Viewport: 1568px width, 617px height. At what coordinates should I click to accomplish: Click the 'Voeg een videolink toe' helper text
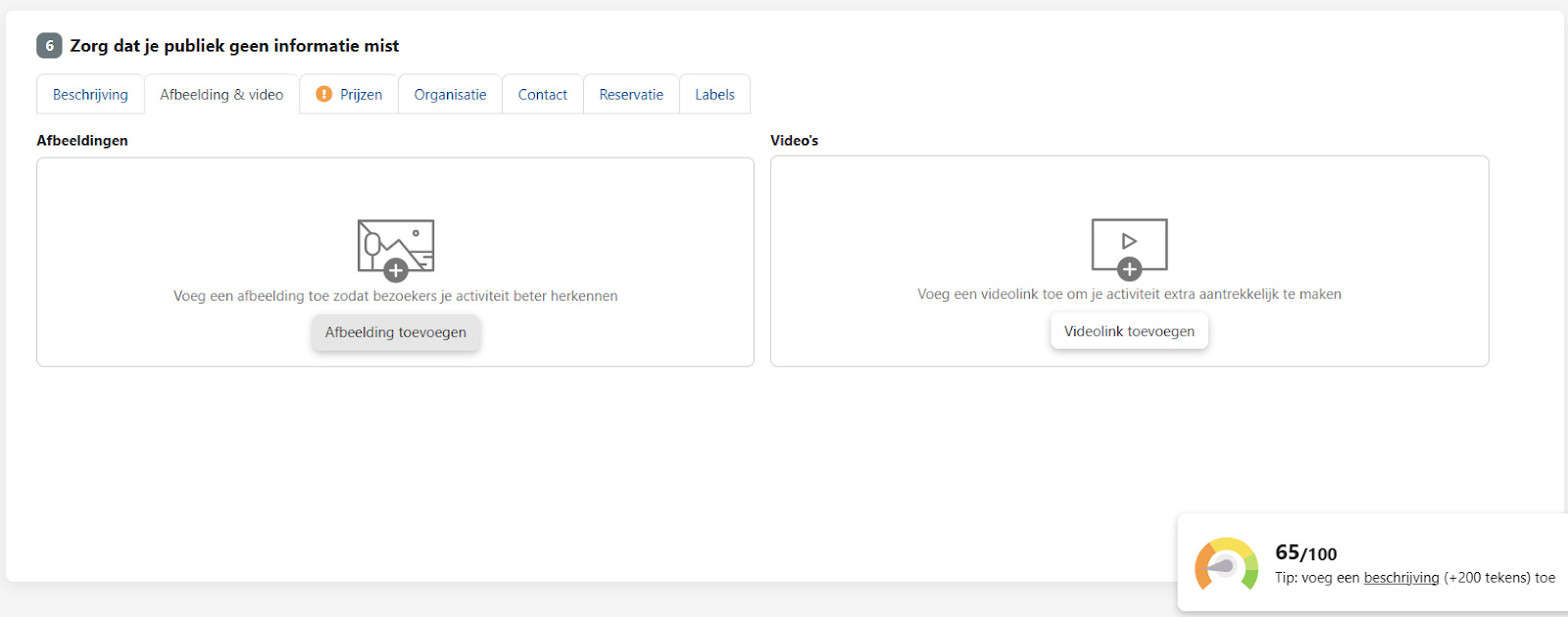[x=1129, y=294]
